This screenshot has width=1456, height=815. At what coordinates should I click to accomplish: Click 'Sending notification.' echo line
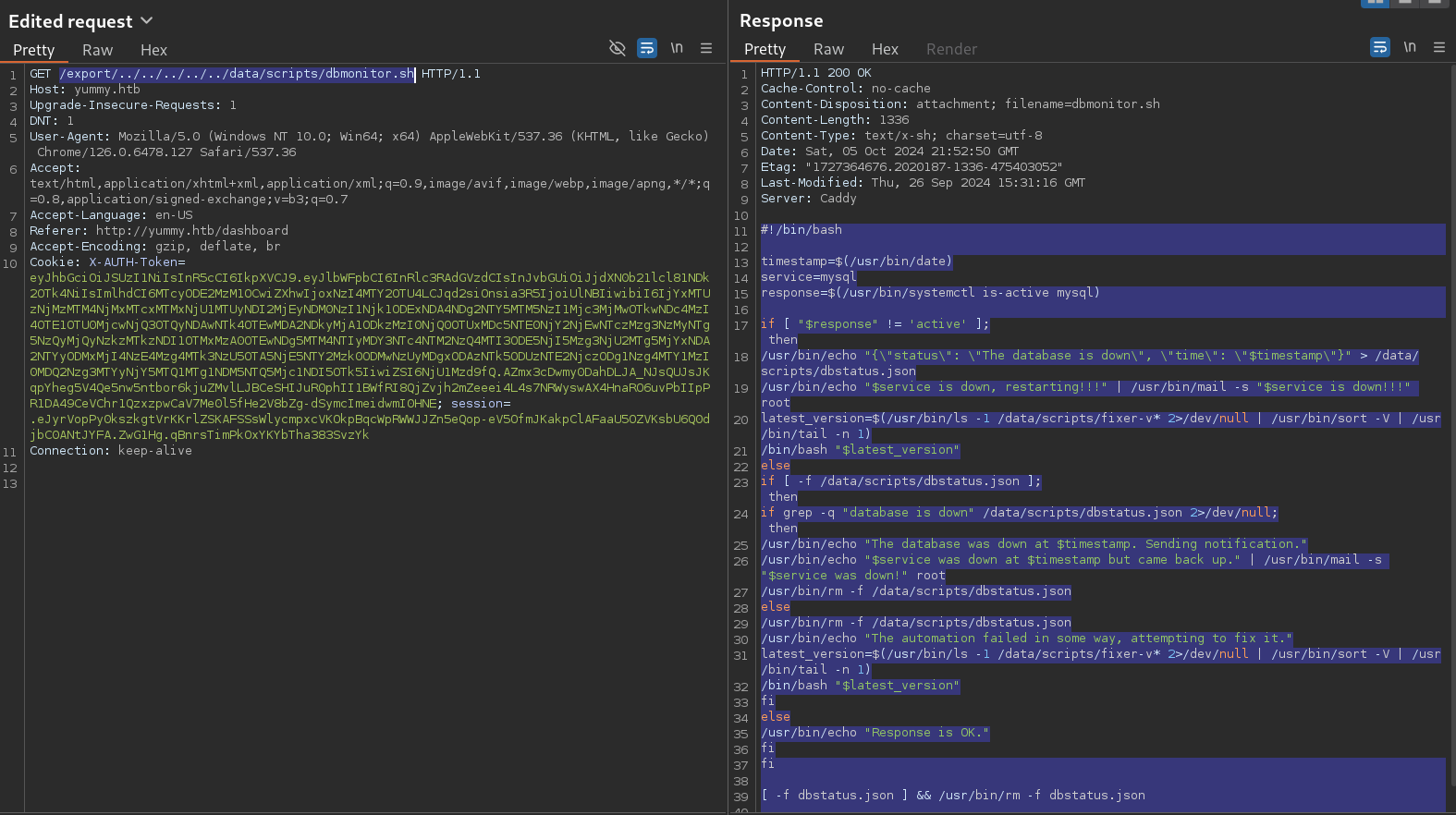pos(1034,544)
